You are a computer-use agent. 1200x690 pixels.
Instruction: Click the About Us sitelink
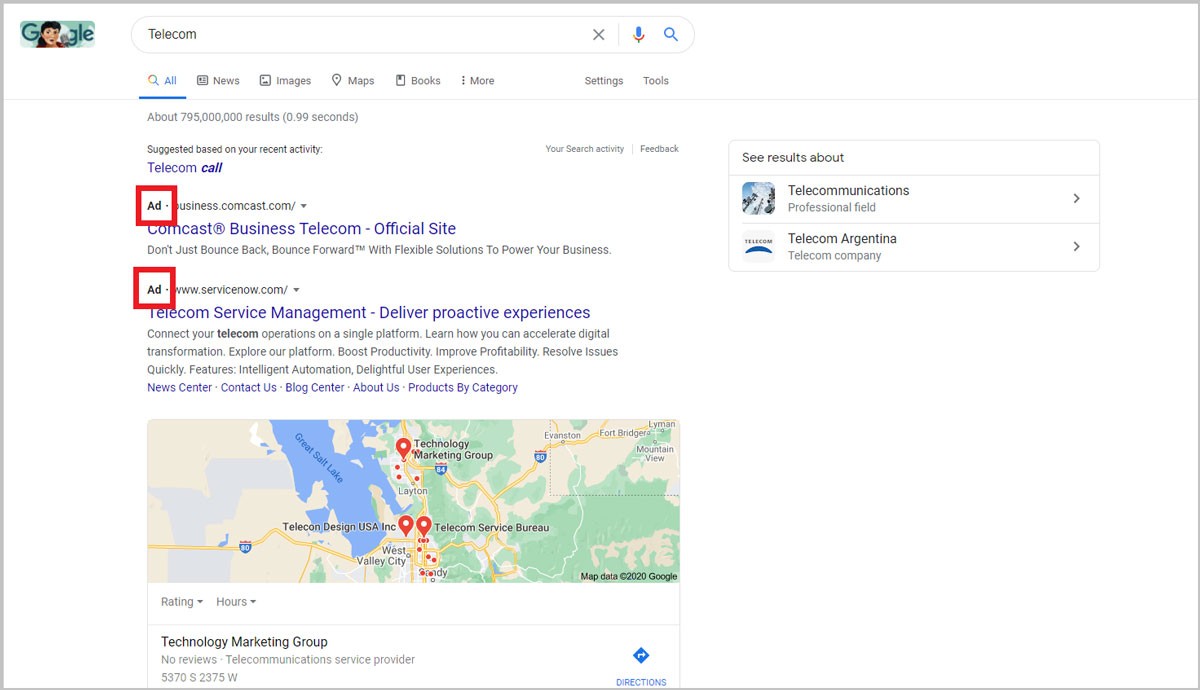point(376,388)
